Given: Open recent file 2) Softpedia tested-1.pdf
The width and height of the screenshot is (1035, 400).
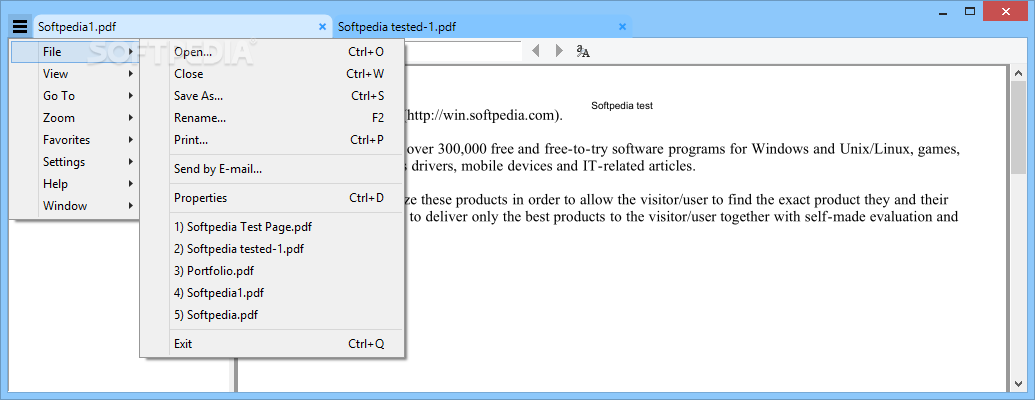Looking at the screenshot, I should pyautogui.click(x=272, y=249).
